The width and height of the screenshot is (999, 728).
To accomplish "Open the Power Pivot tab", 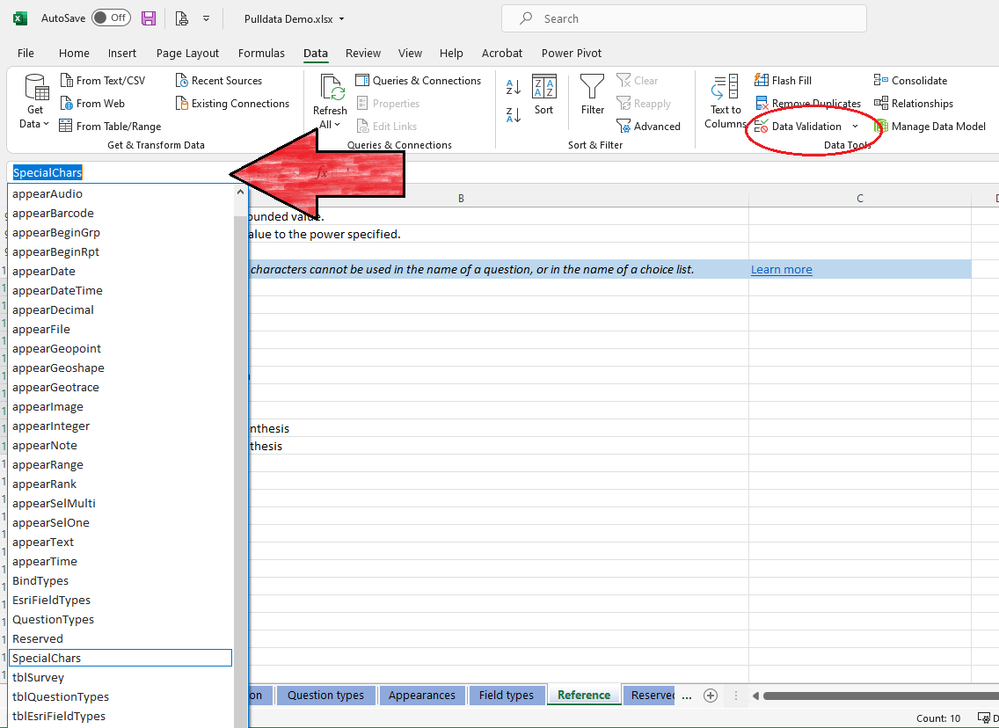I will click(x=571, y=53).
